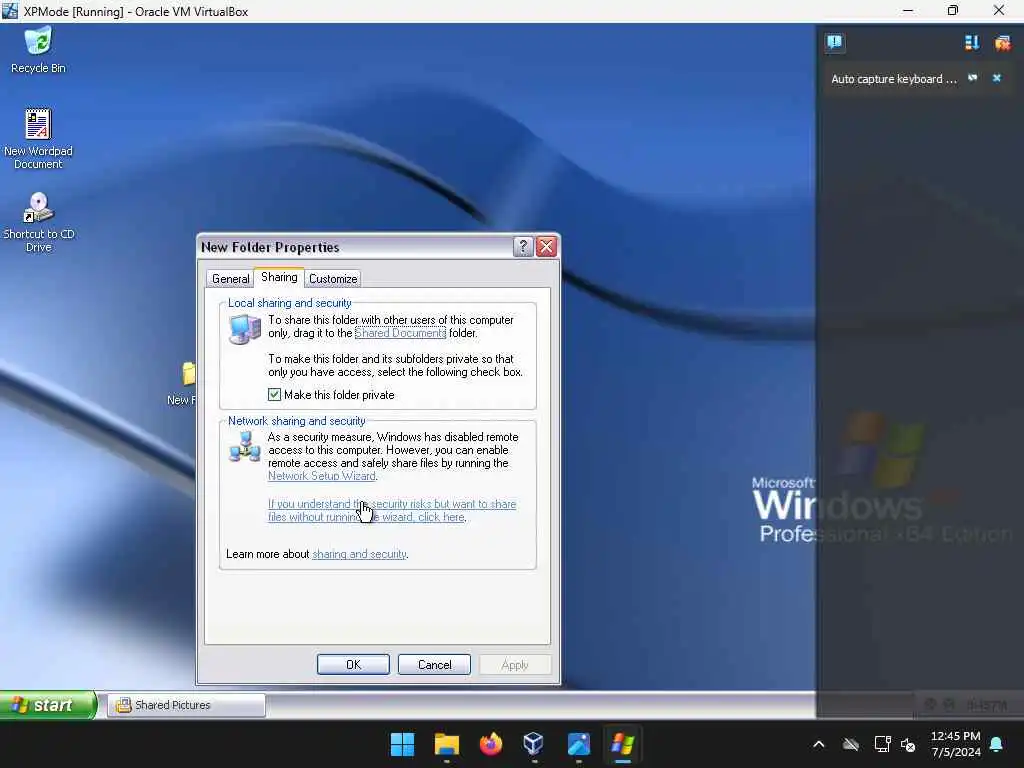Switch to the General tab
The height and width of the screenshot is (768, 1024).
point(231,279)
